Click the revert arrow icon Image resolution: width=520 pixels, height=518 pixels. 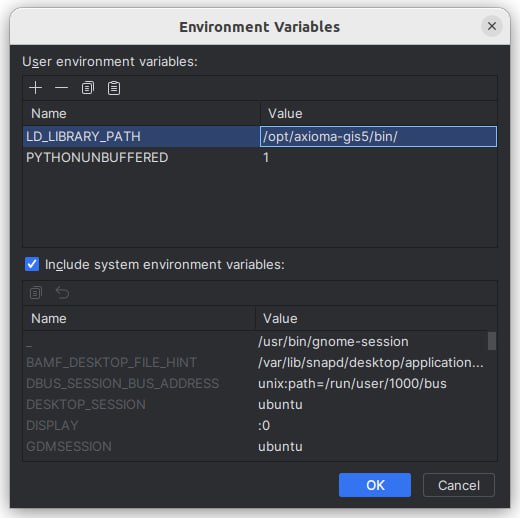[62, 293]
